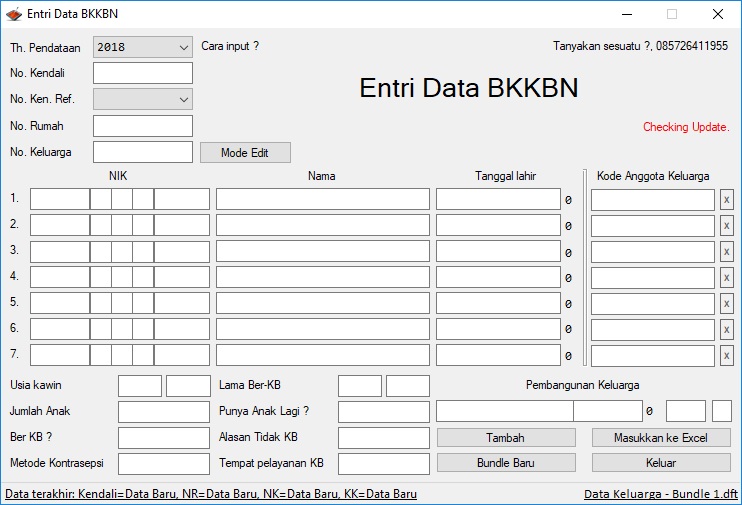Viewport: 742px width, 505px height.
Task: Click last NIK segment in row 1
Action: (182, 199)
